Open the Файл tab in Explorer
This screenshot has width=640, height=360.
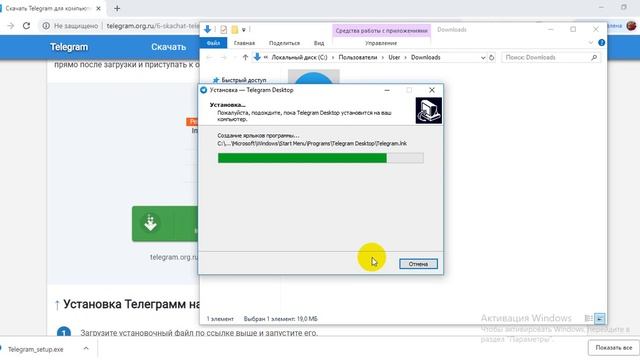point(213,43)
